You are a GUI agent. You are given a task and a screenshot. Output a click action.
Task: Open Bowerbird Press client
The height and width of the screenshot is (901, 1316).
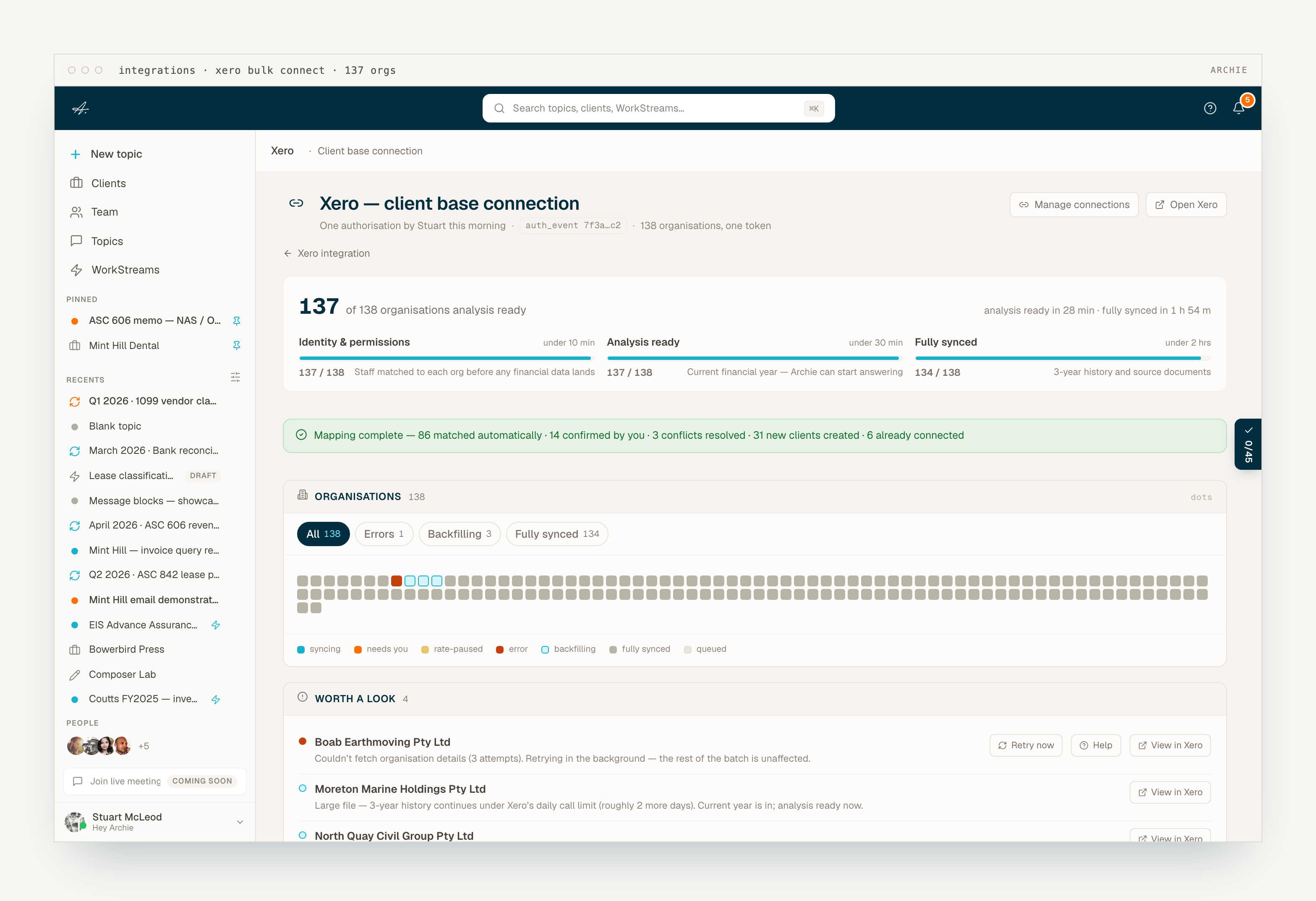point(154,650)
